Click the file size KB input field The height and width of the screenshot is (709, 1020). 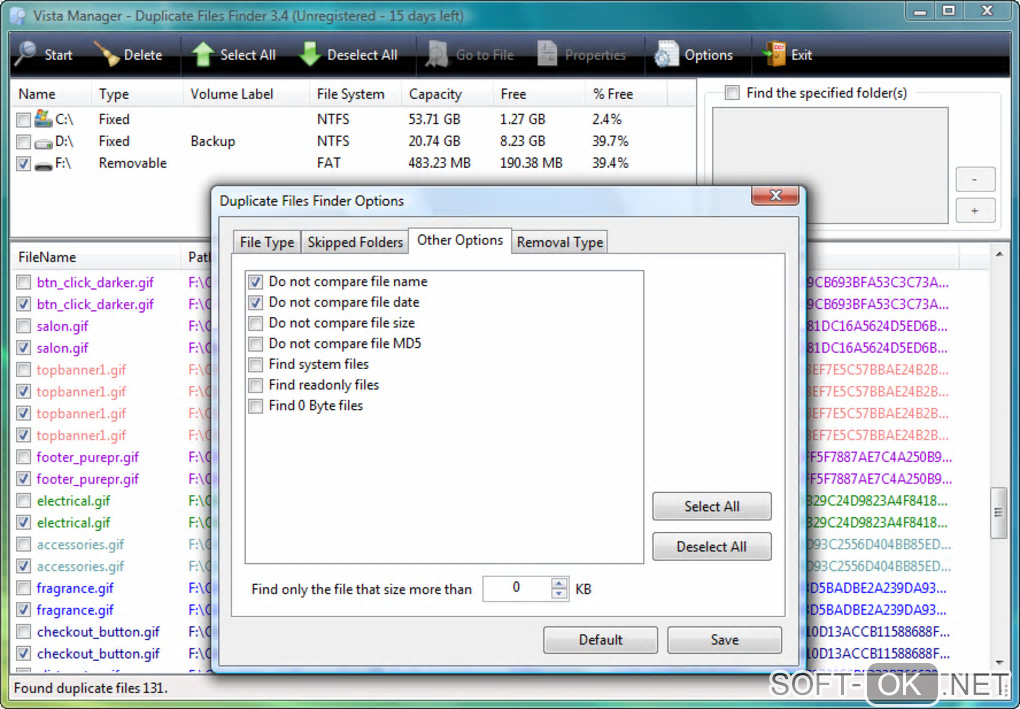(517, 588)
